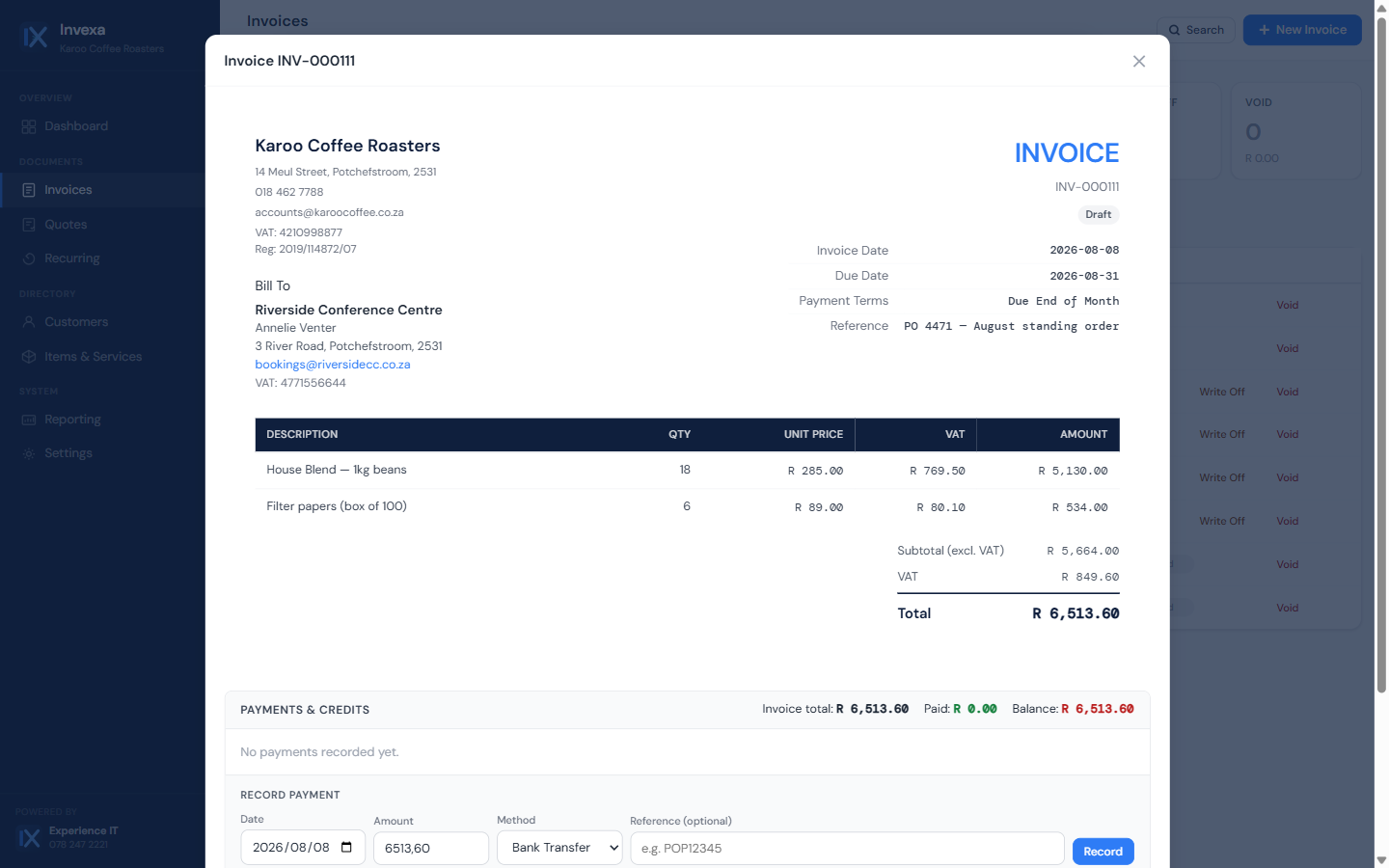Open the Reporting icon in sidebar
The width and height of the screenshot is (1389, 868).
(x=29, y=420)
